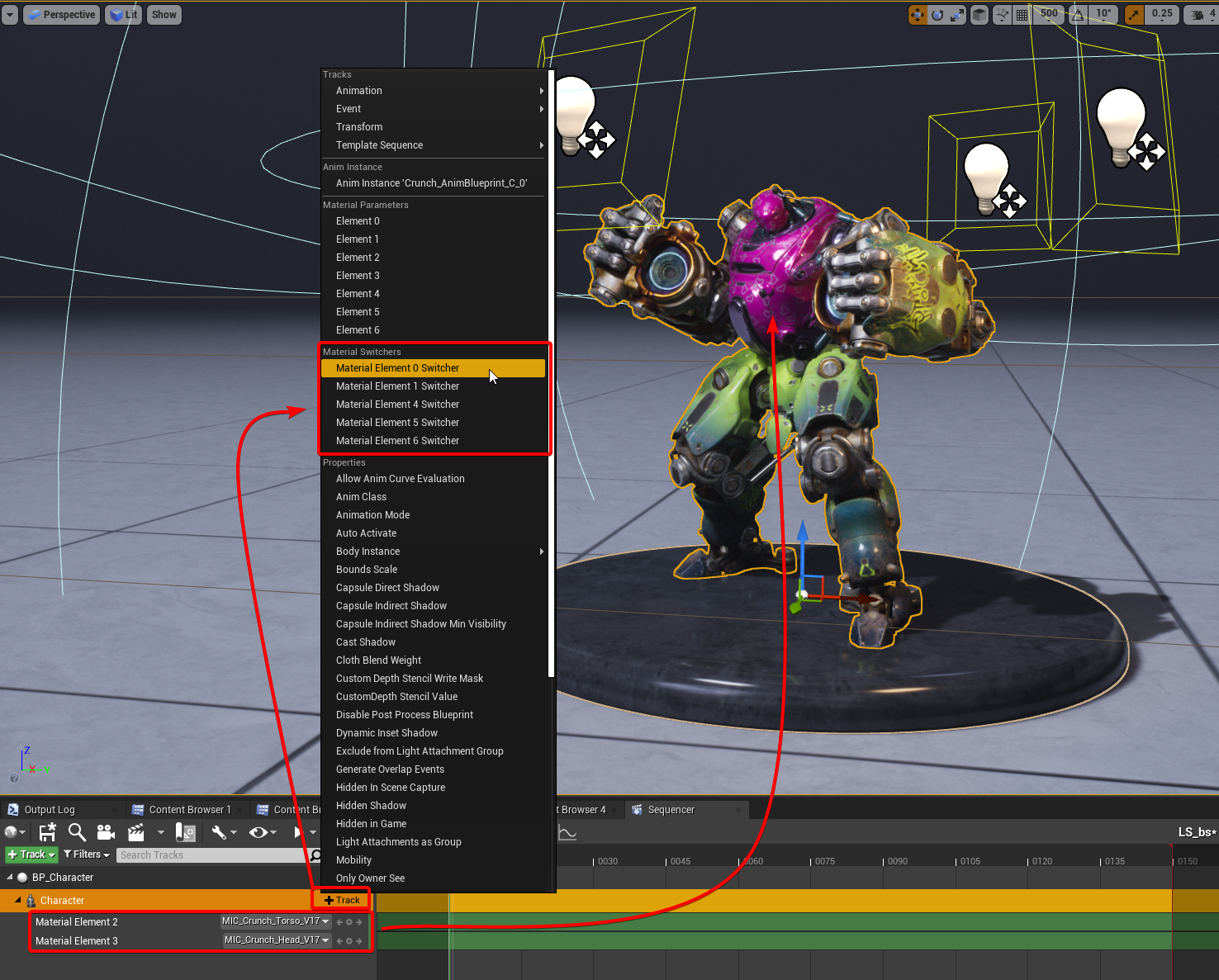Click the green Track add button
The image size is (1219, 980).
click(31, 855)
